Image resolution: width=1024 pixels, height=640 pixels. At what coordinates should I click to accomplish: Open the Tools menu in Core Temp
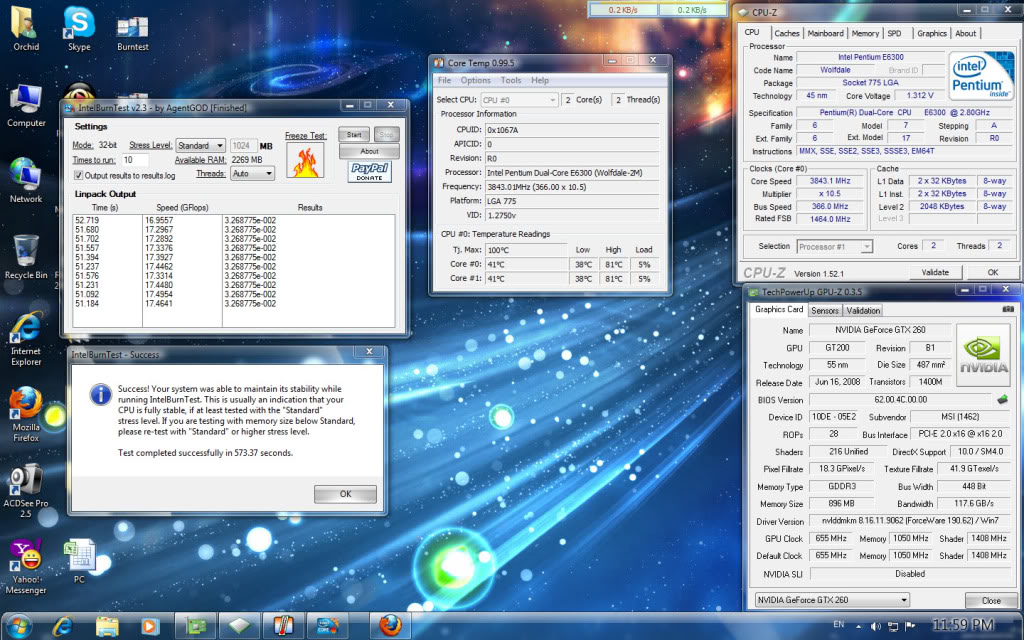coord(511,80)
